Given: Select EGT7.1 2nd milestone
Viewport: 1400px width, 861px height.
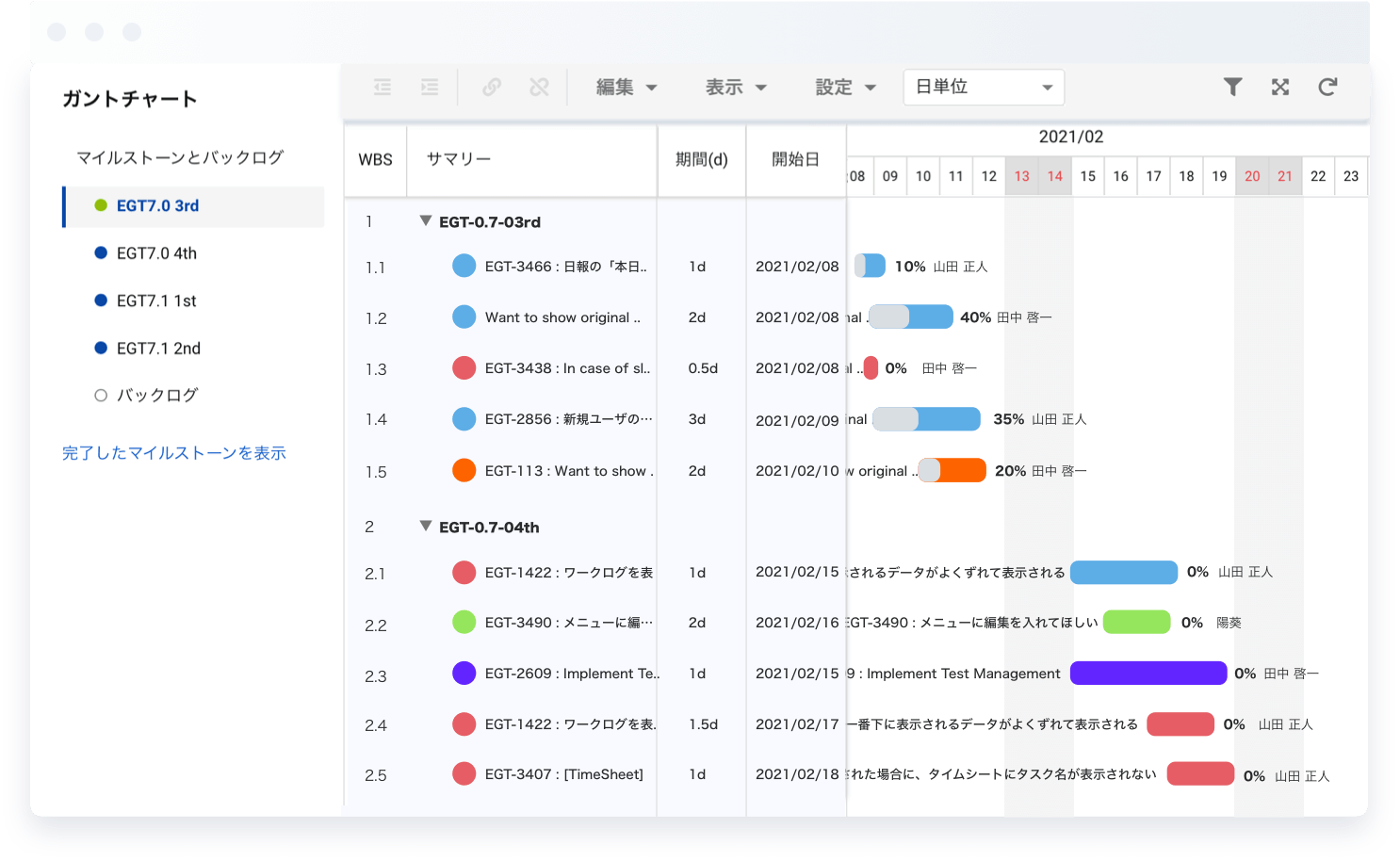Looking at the screenshot, I should 158,349.
